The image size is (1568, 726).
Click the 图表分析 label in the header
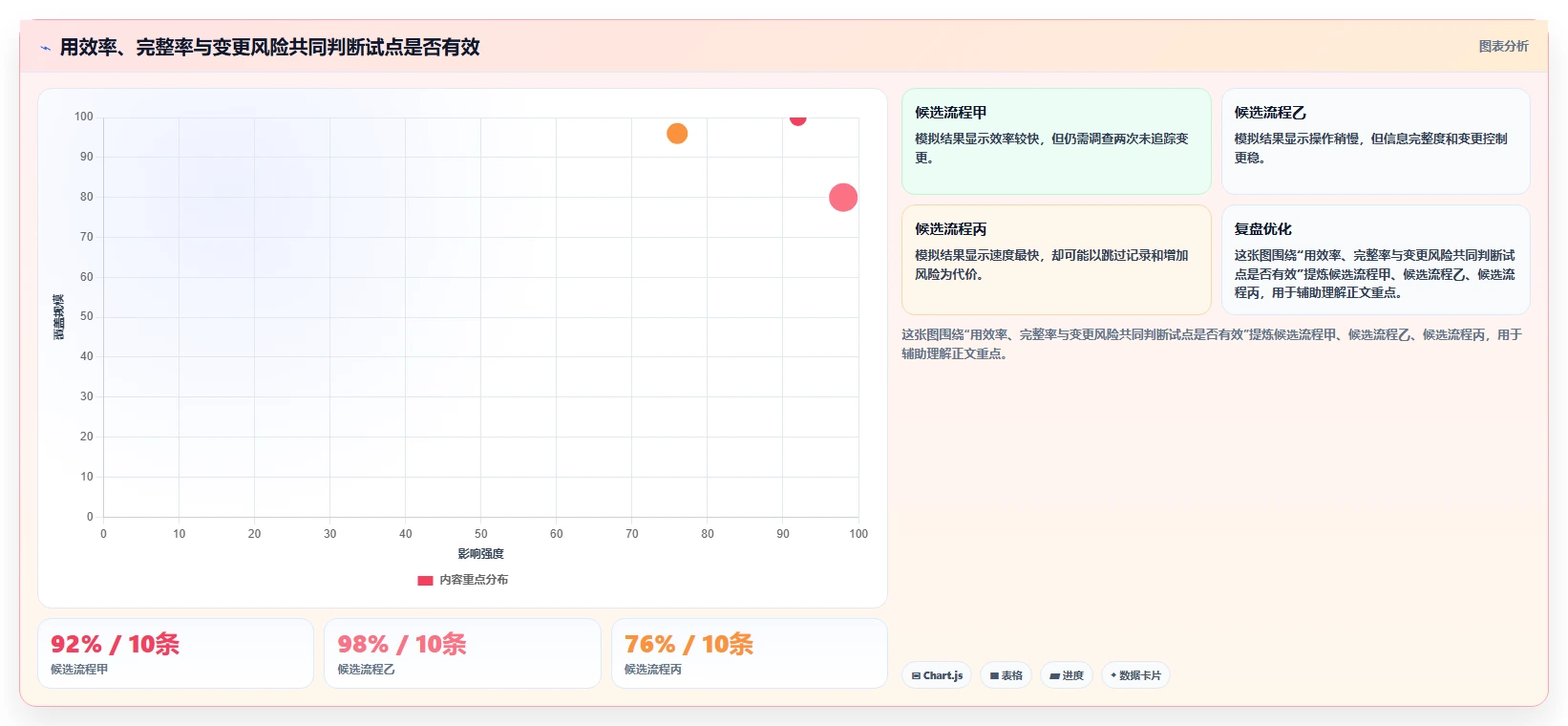1503,46
